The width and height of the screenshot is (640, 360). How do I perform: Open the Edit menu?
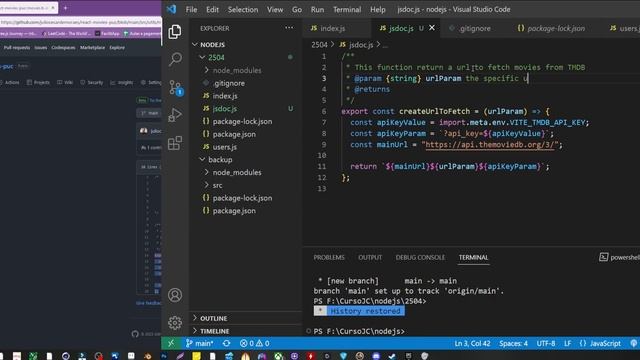point(212,9)
